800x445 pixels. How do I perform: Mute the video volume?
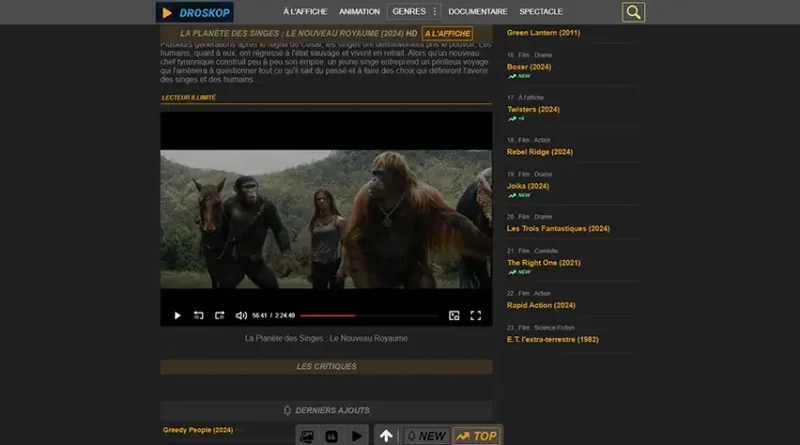pyautogui.click(x=241, y=315)
